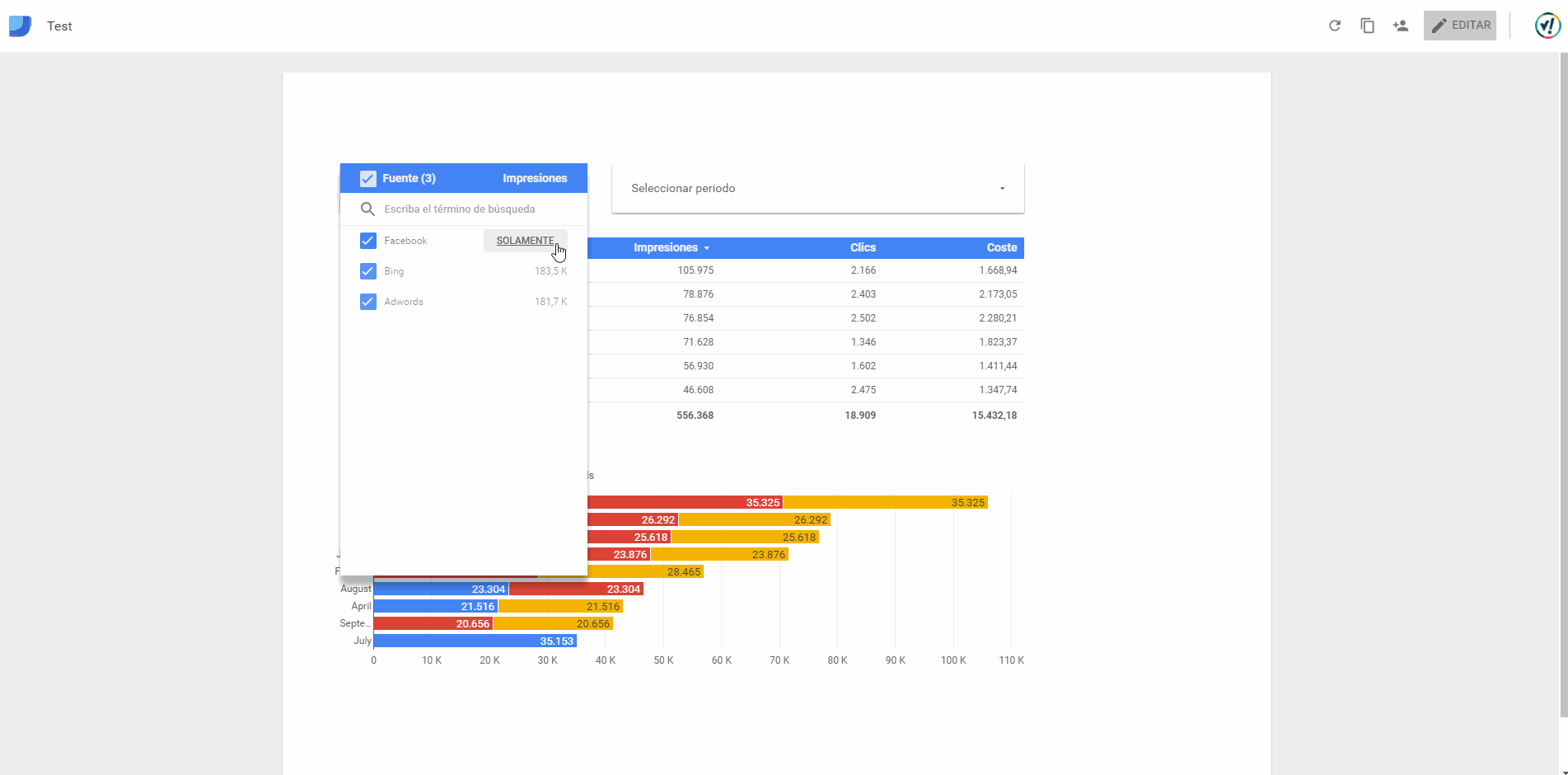This screenshot has height=775, width=1568.
Task: Click the Bing value 183,5 K
Action: 550,271
